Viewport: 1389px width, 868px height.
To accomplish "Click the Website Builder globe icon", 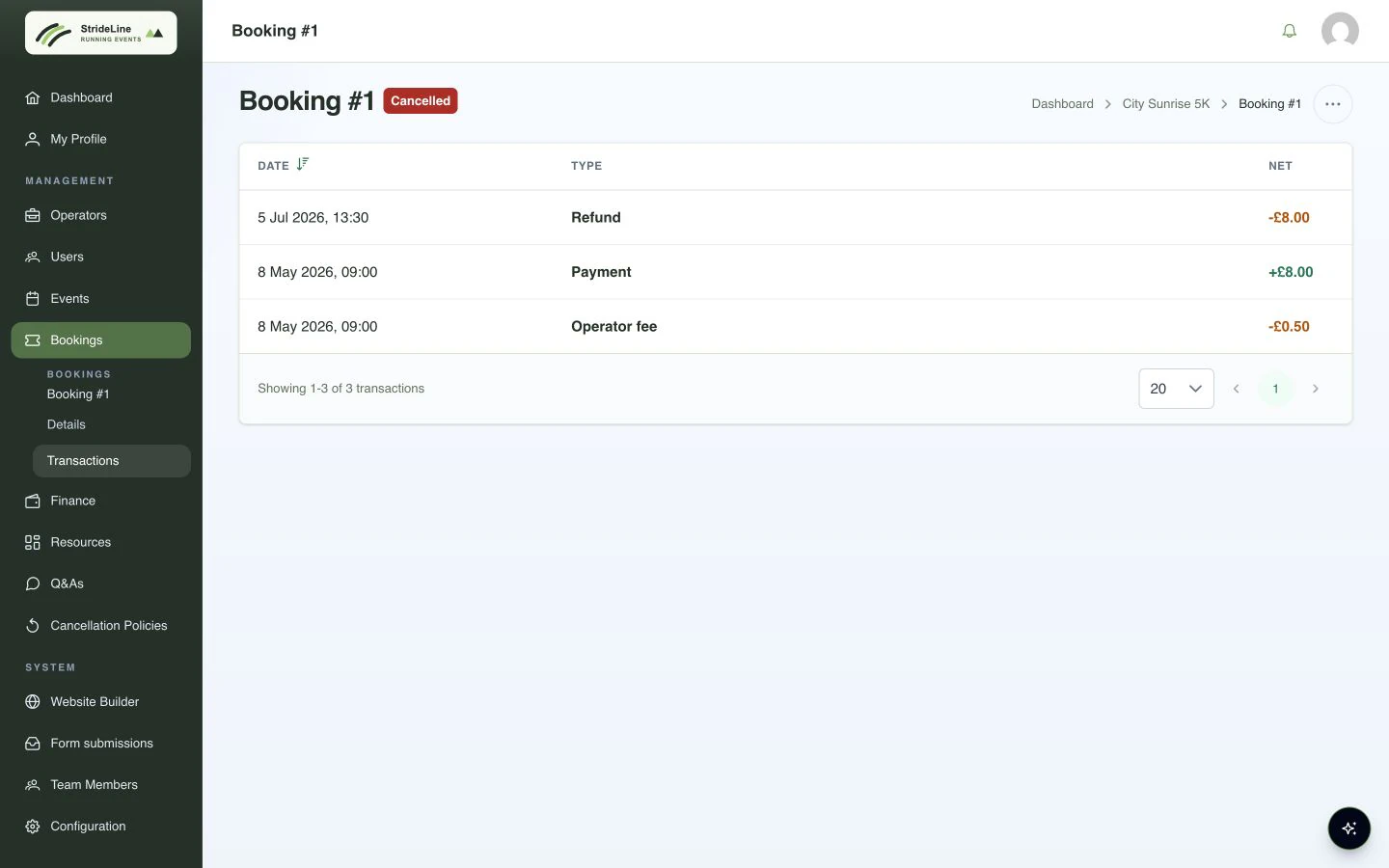I will (33, 701).
